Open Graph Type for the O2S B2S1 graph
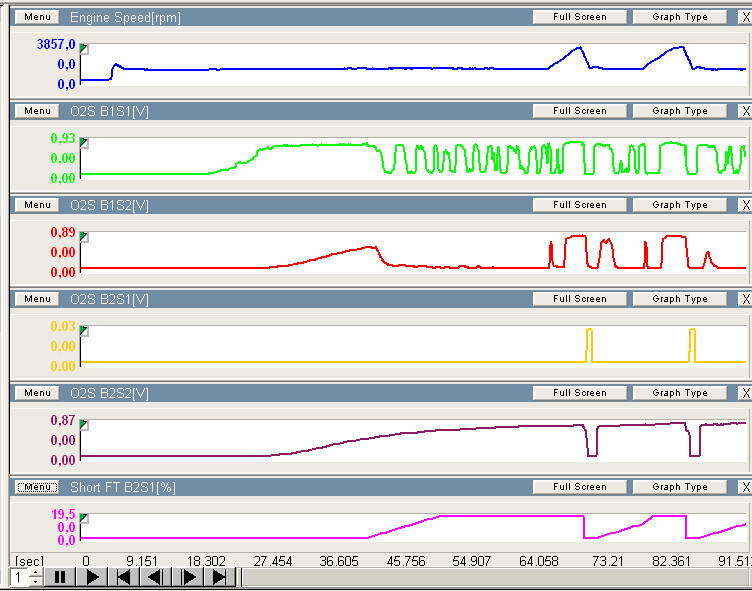 [x=680, y=299]
